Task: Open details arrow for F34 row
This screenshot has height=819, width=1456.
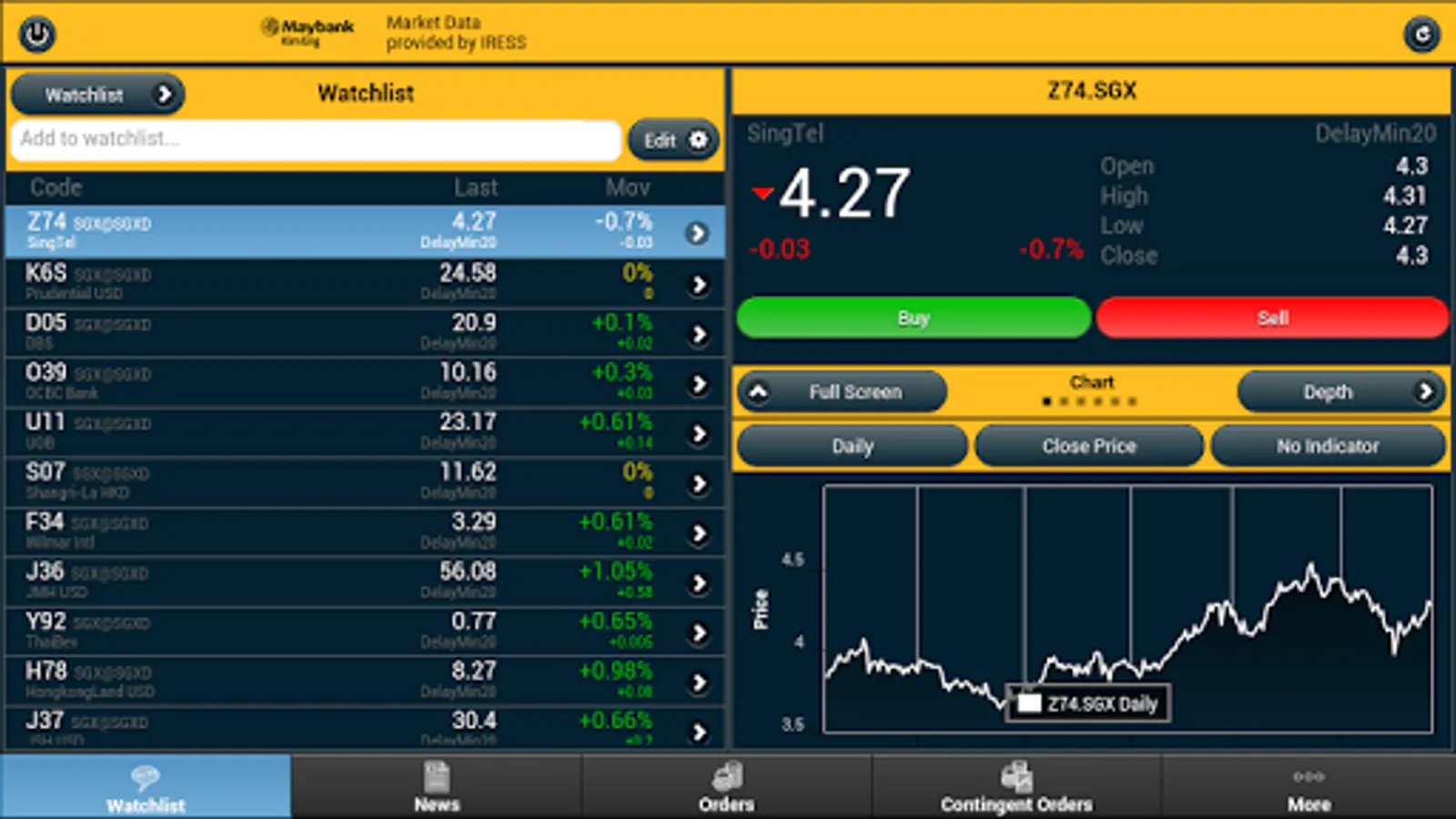Action: pyautogui.click(x=698, y=533)
